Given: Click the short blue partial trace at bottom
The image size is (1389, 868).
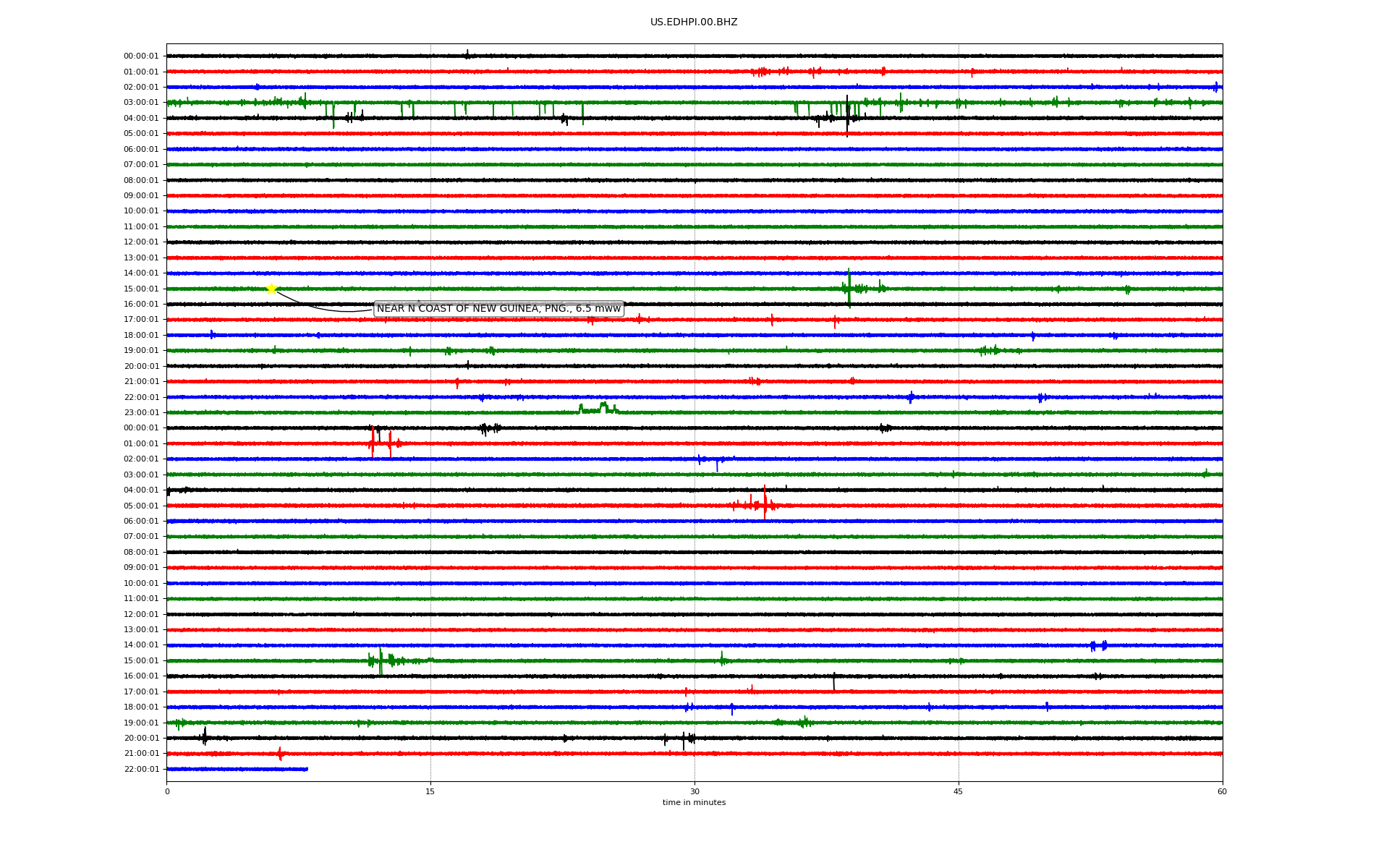Looking at the screenshot, I should click(237, 769).
